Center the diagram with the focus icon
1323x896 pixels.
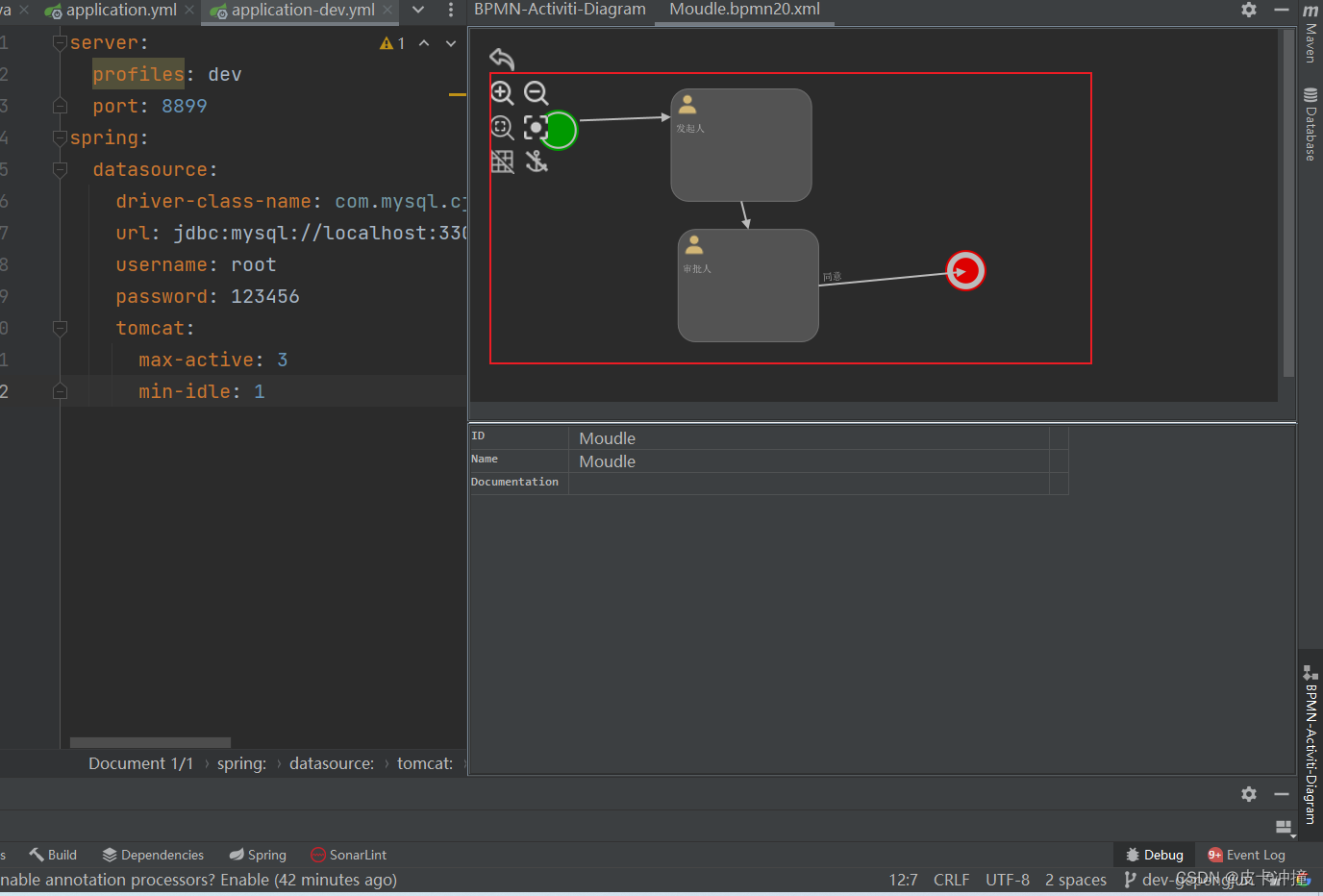[536, 128]
